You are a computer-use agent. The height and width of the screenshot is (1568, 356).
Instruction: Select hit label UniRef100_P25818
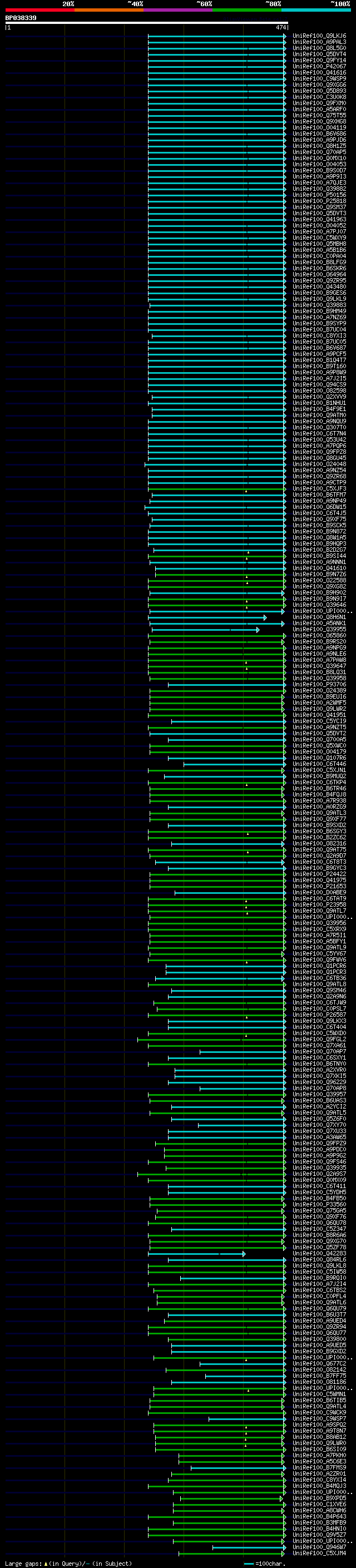click(x=319, y=201)
